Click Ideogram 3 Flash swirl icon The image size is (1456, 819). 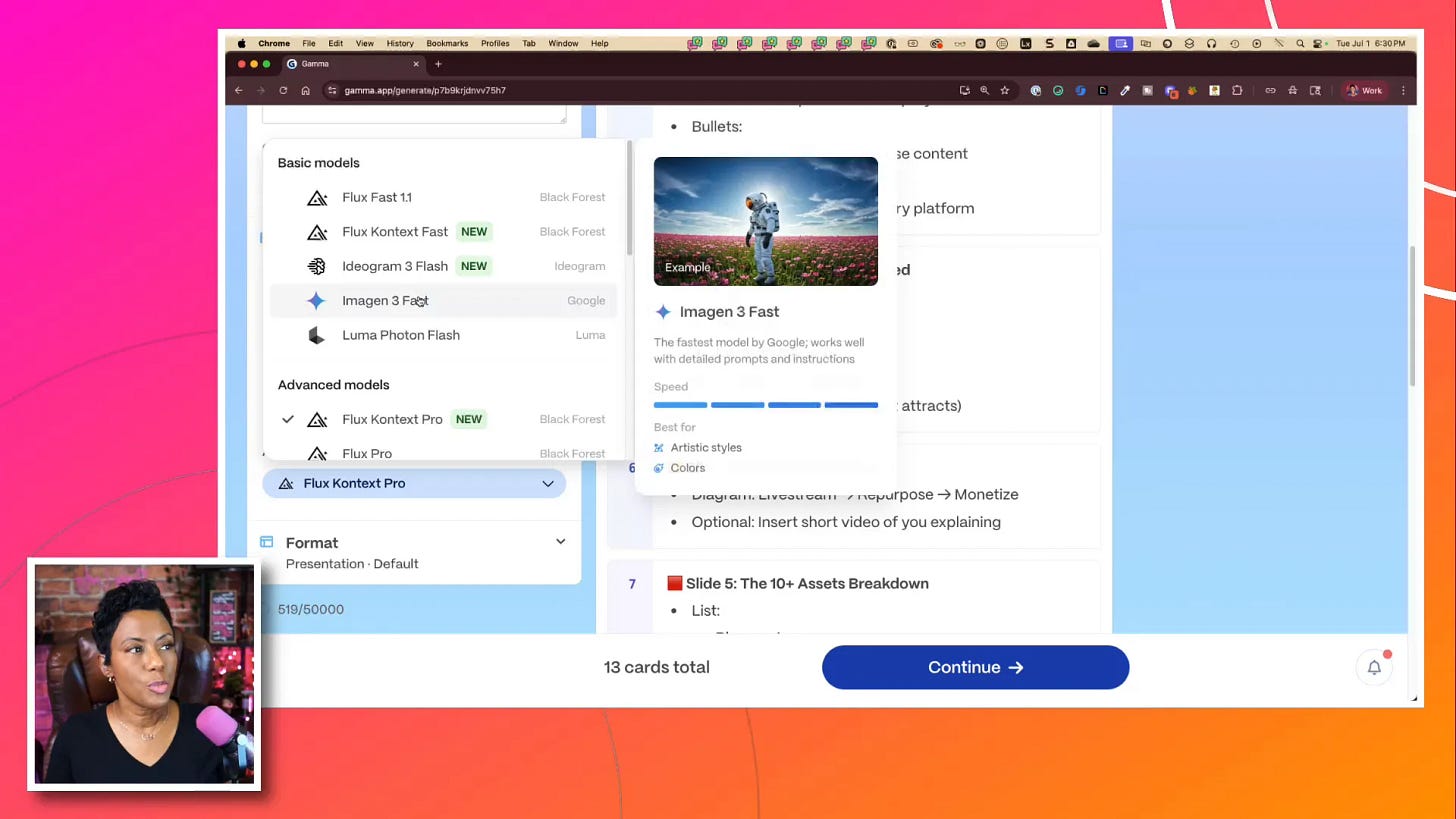pos(317,266)
